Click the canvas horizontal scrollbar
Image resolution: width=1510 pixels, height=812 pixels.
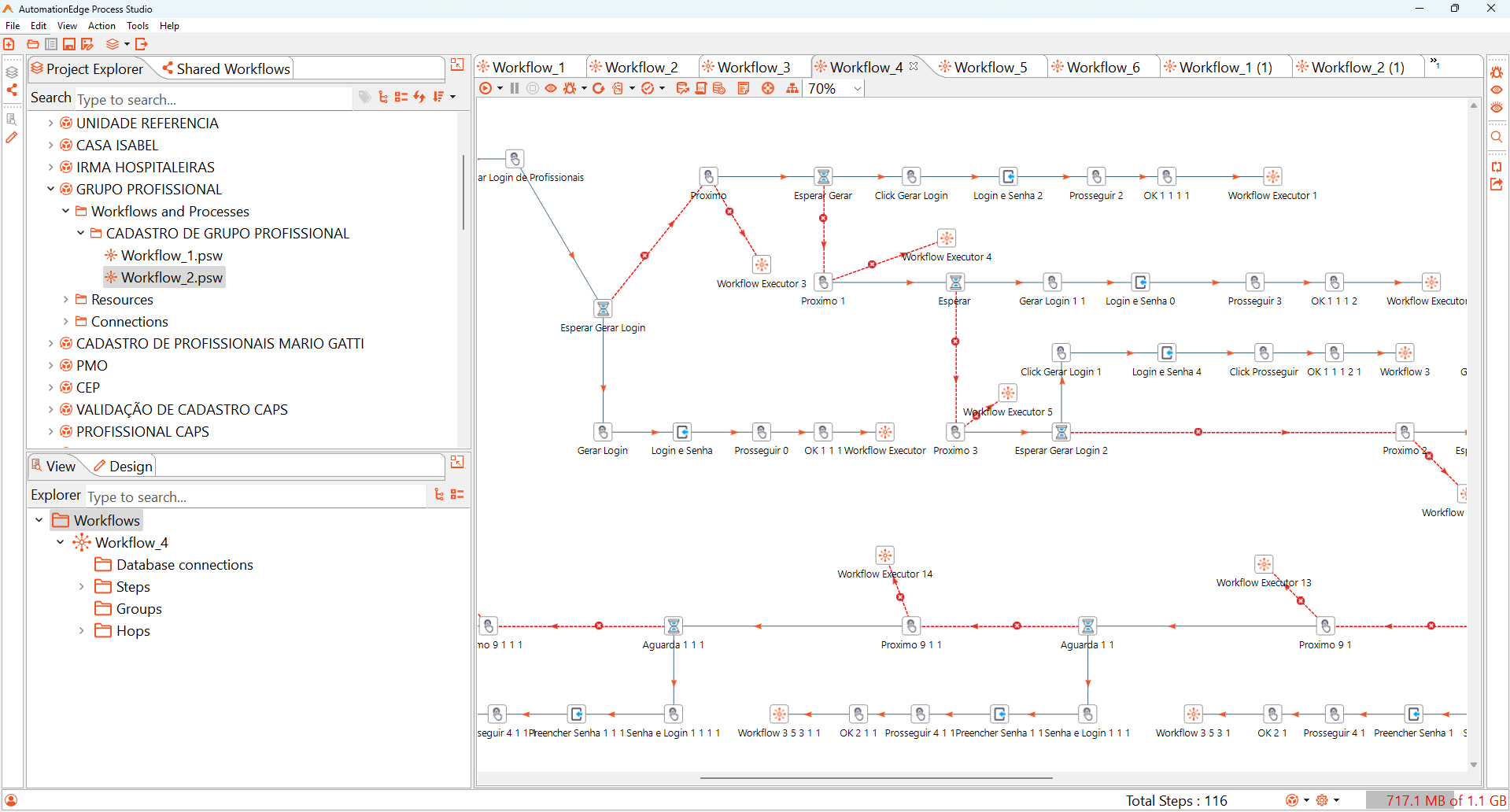876,777
